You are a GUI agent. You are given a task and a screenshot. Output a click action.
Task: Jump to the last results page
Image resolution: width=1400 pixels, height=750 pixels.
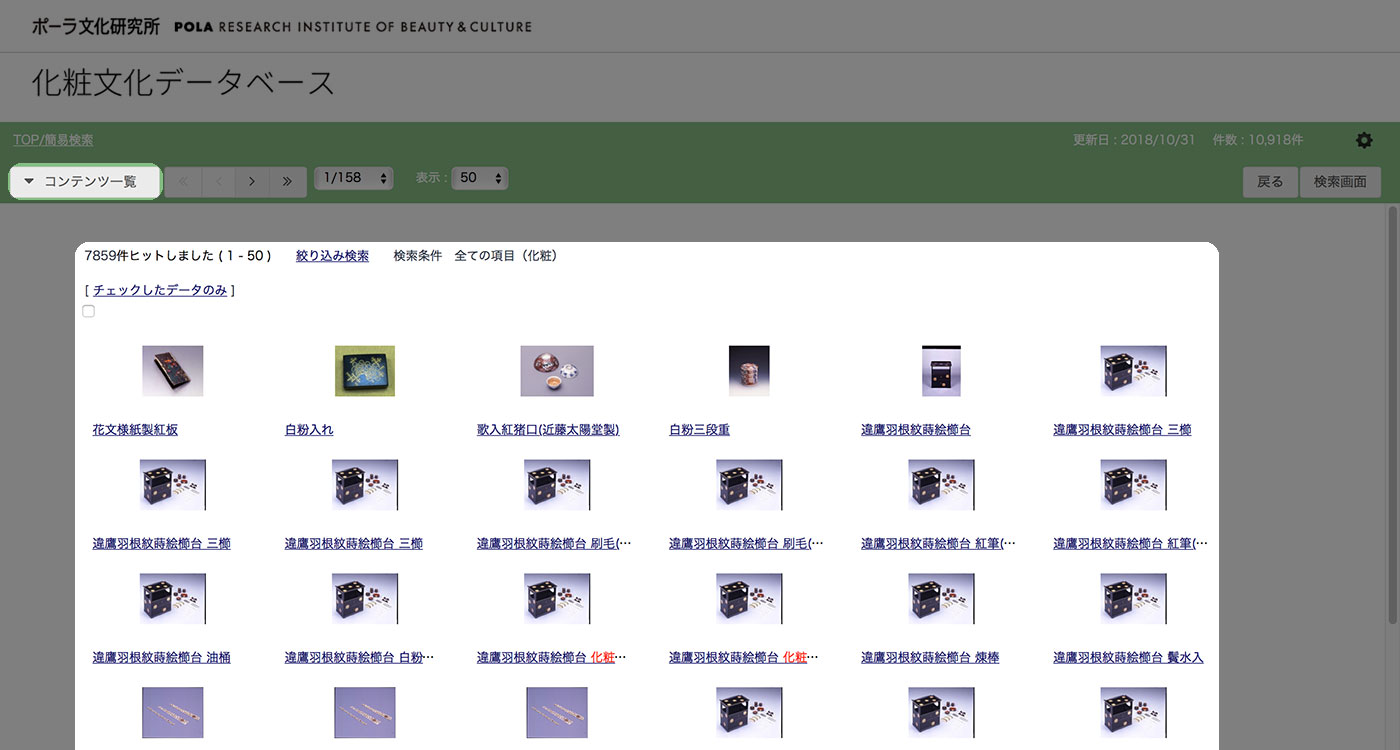[288, 181]
